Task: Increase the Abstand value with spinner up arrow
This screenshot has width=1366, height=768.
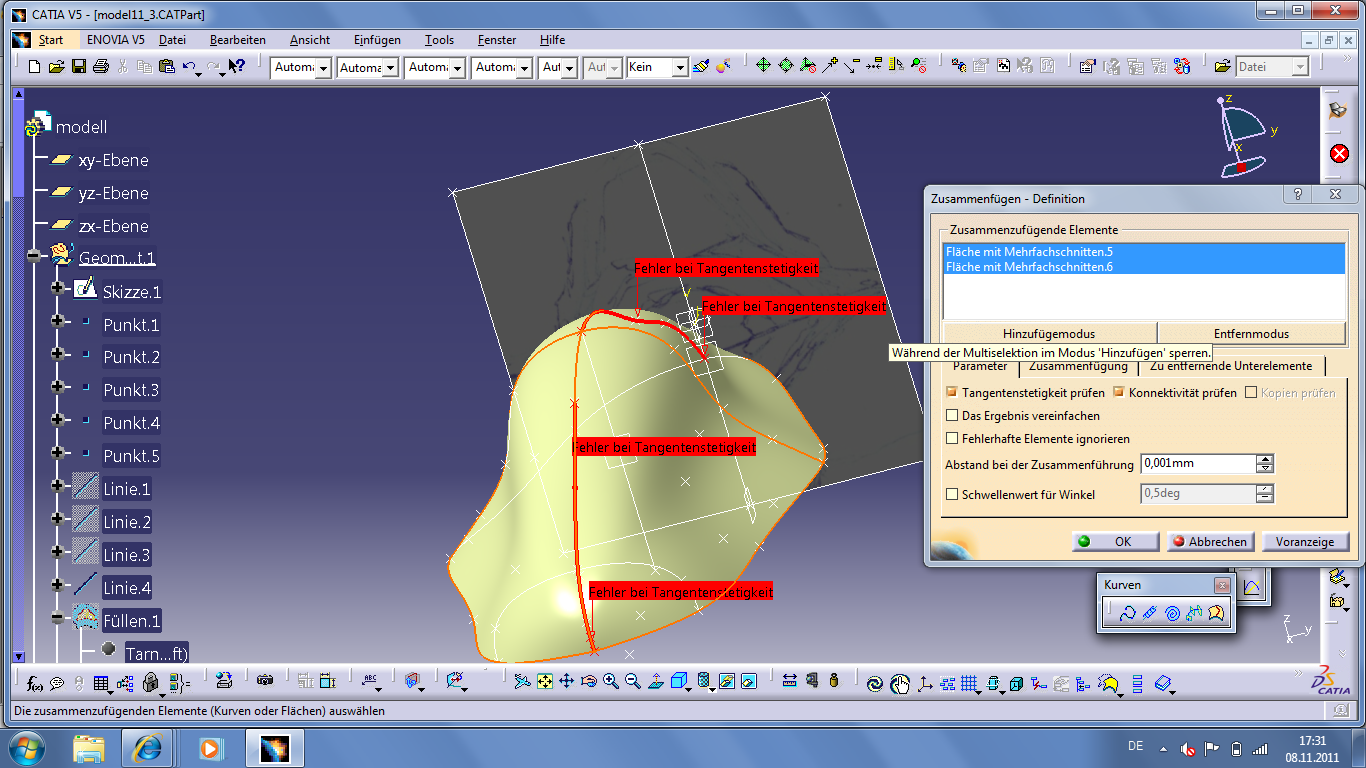Action: click(1265, 459)
